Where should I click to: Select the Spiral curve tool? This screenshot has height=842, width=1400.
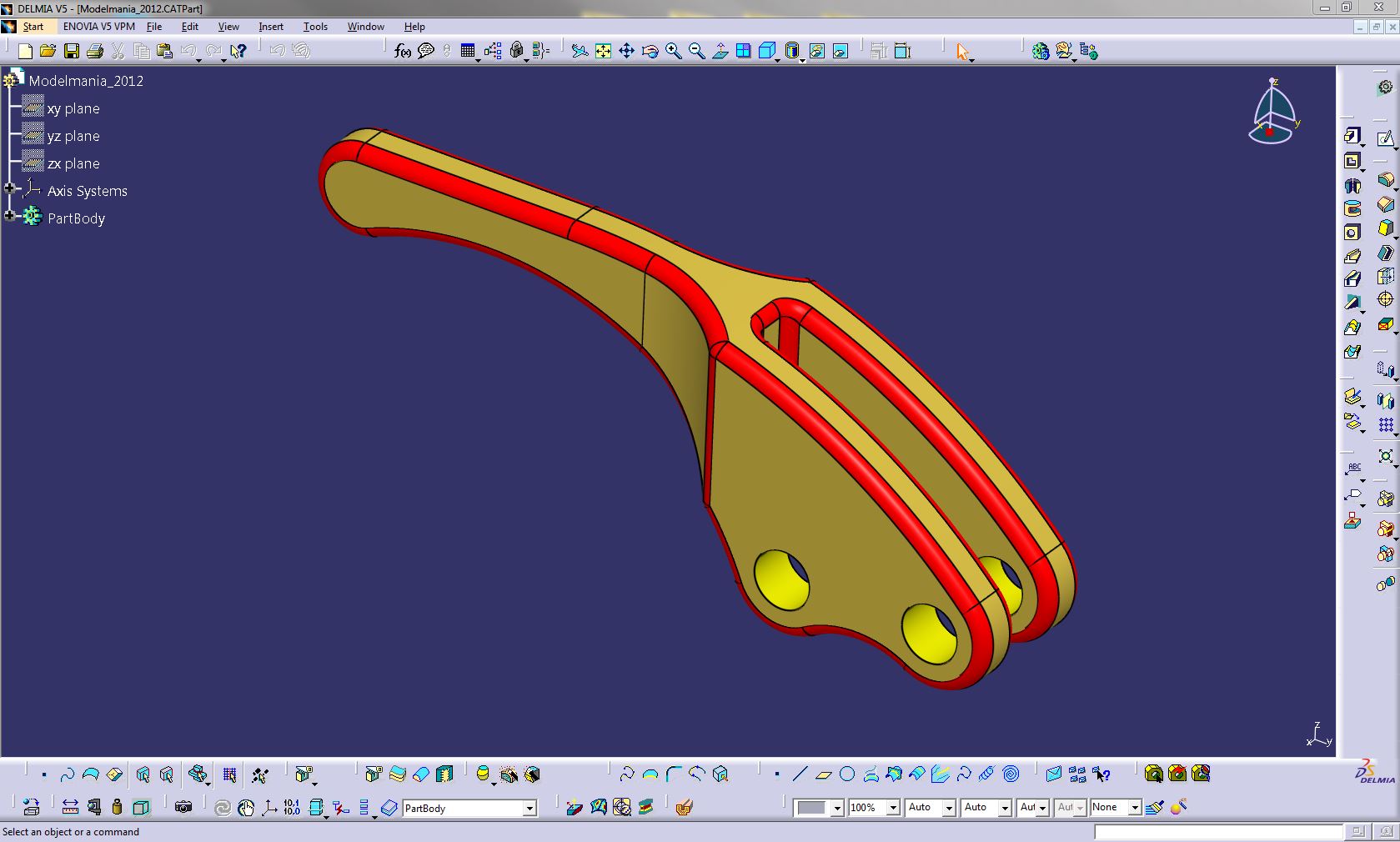tap(1011, 774)
